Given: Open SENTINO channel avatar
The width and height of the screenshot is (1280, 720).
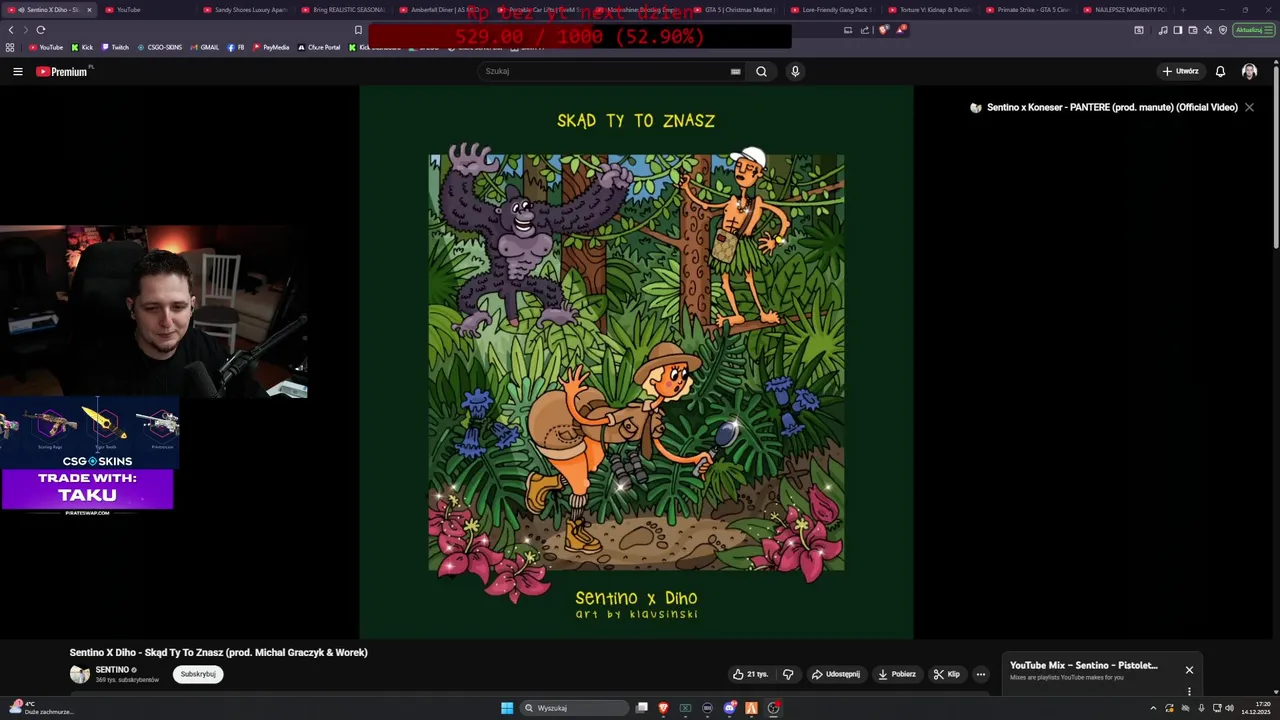Looking at the screenshot, I should coord(80,674).
